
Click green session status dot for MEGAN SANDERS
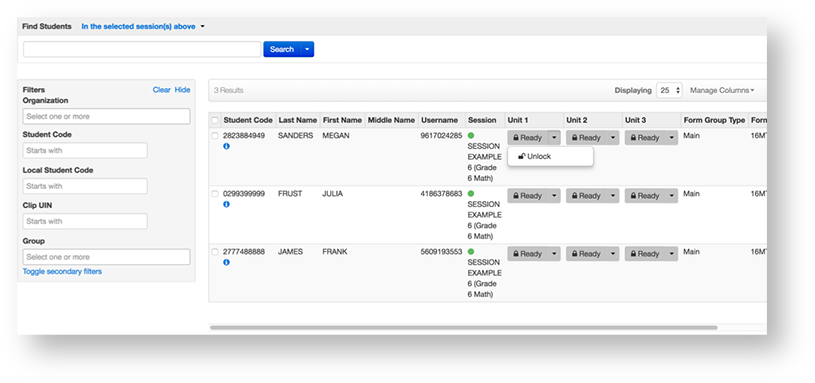click(x=471, y=136)
